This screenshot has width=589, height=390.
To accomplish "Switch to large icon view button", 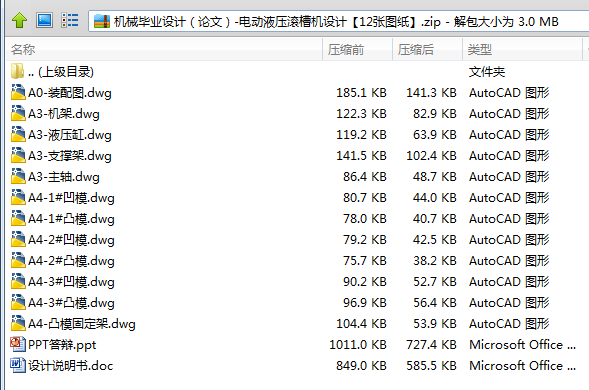I will pos(44,20).
